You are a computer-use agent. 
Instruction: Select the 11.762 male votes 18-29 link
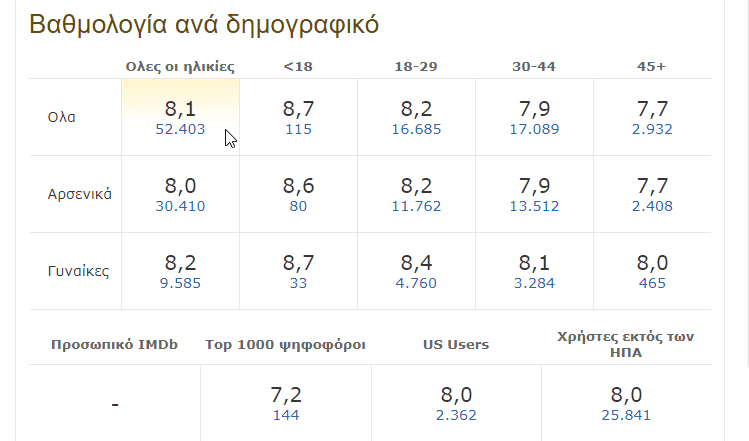coord(416,206)
